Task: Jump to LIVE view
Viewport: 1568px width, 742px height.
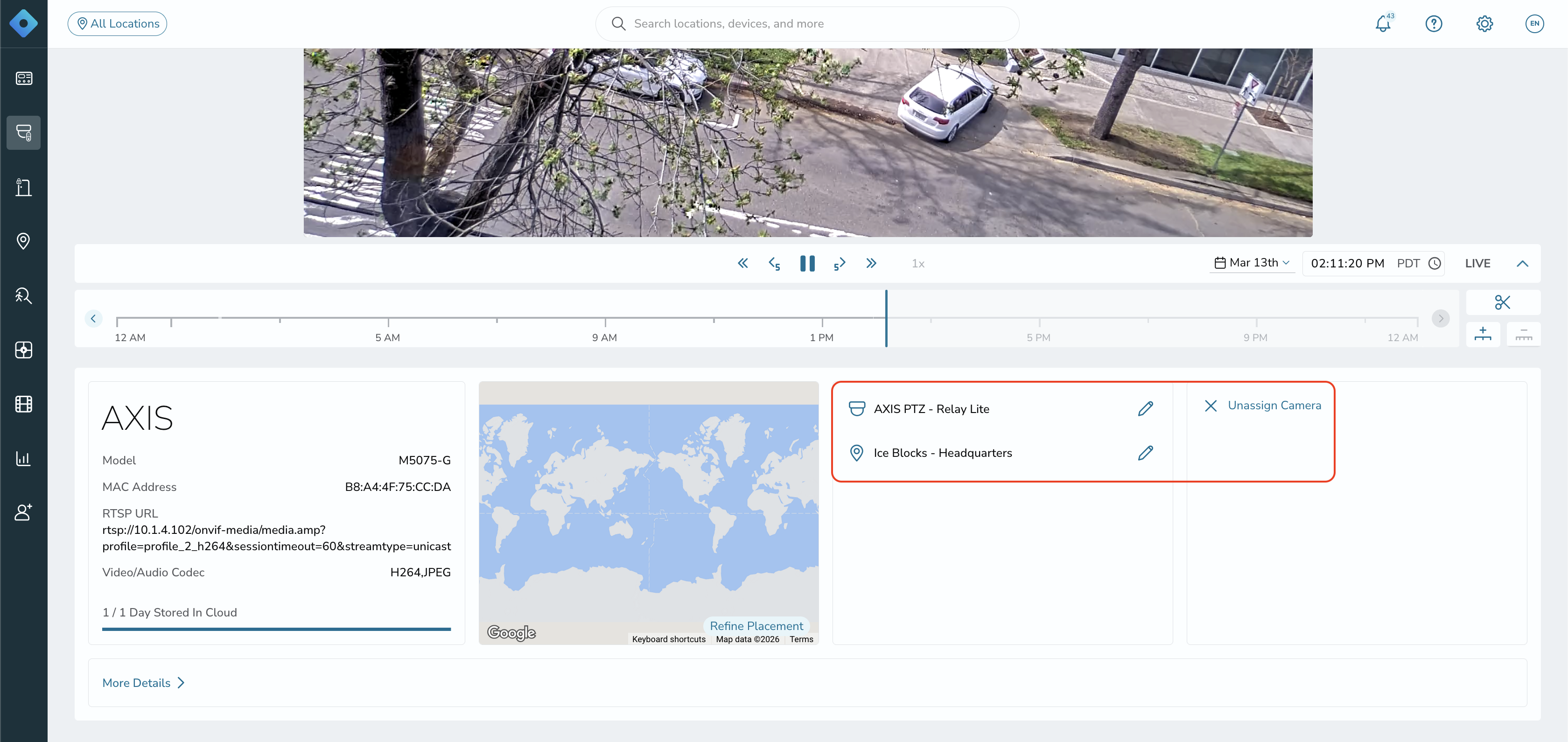Action: click(x=1478, y=264)
